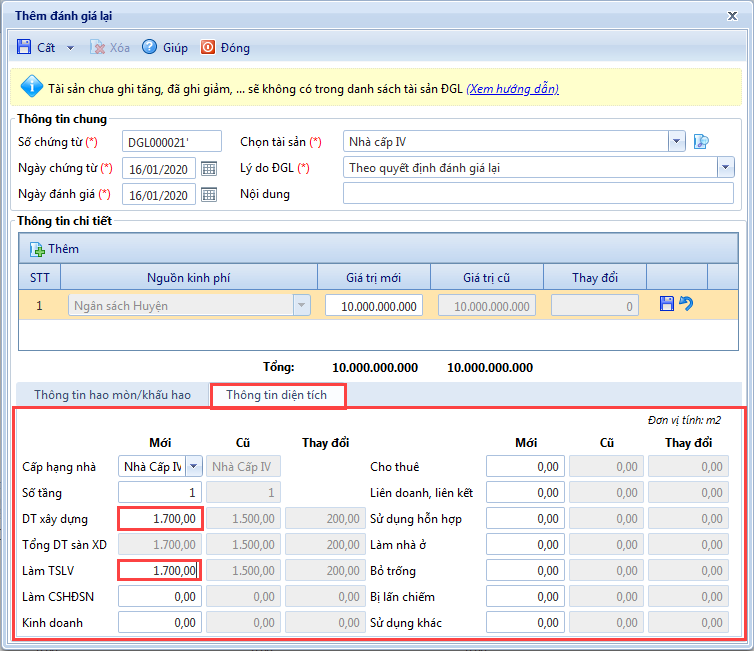Expand the Chọn tài sản dropdown
754x651 pixels.
677,141
